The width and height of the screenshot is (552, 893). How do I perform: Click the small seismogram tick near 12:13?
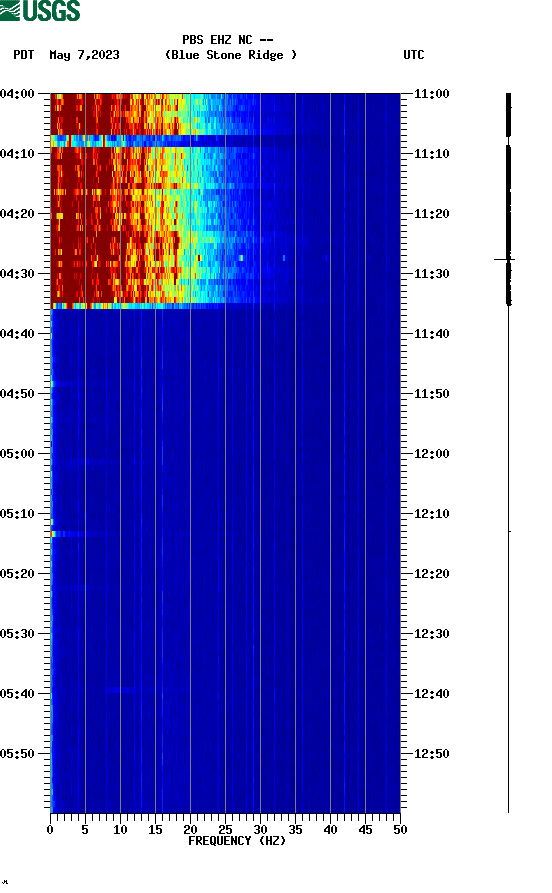pos(510,531)
